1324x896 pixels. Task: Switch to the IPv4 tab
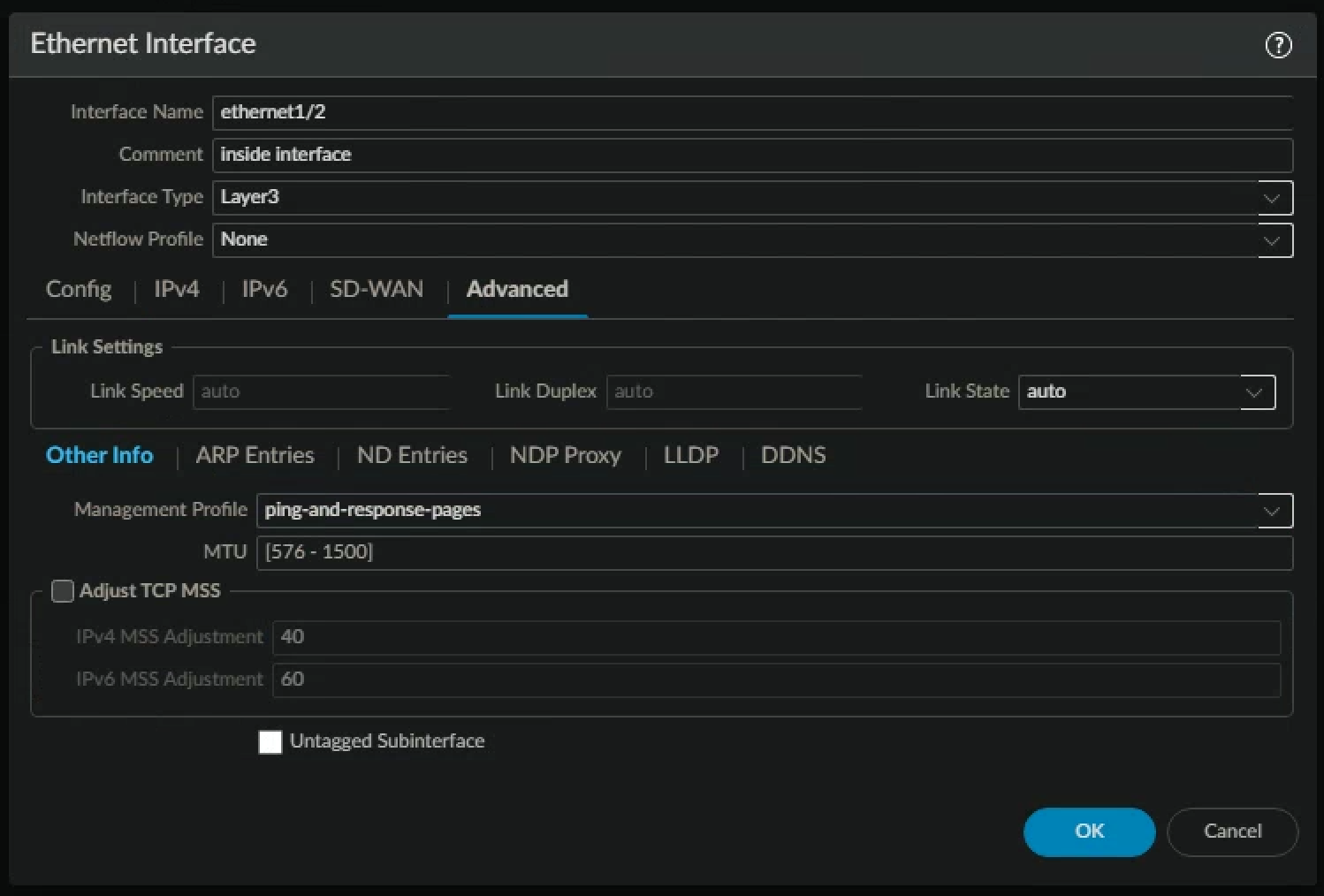(x=177, y=289)
